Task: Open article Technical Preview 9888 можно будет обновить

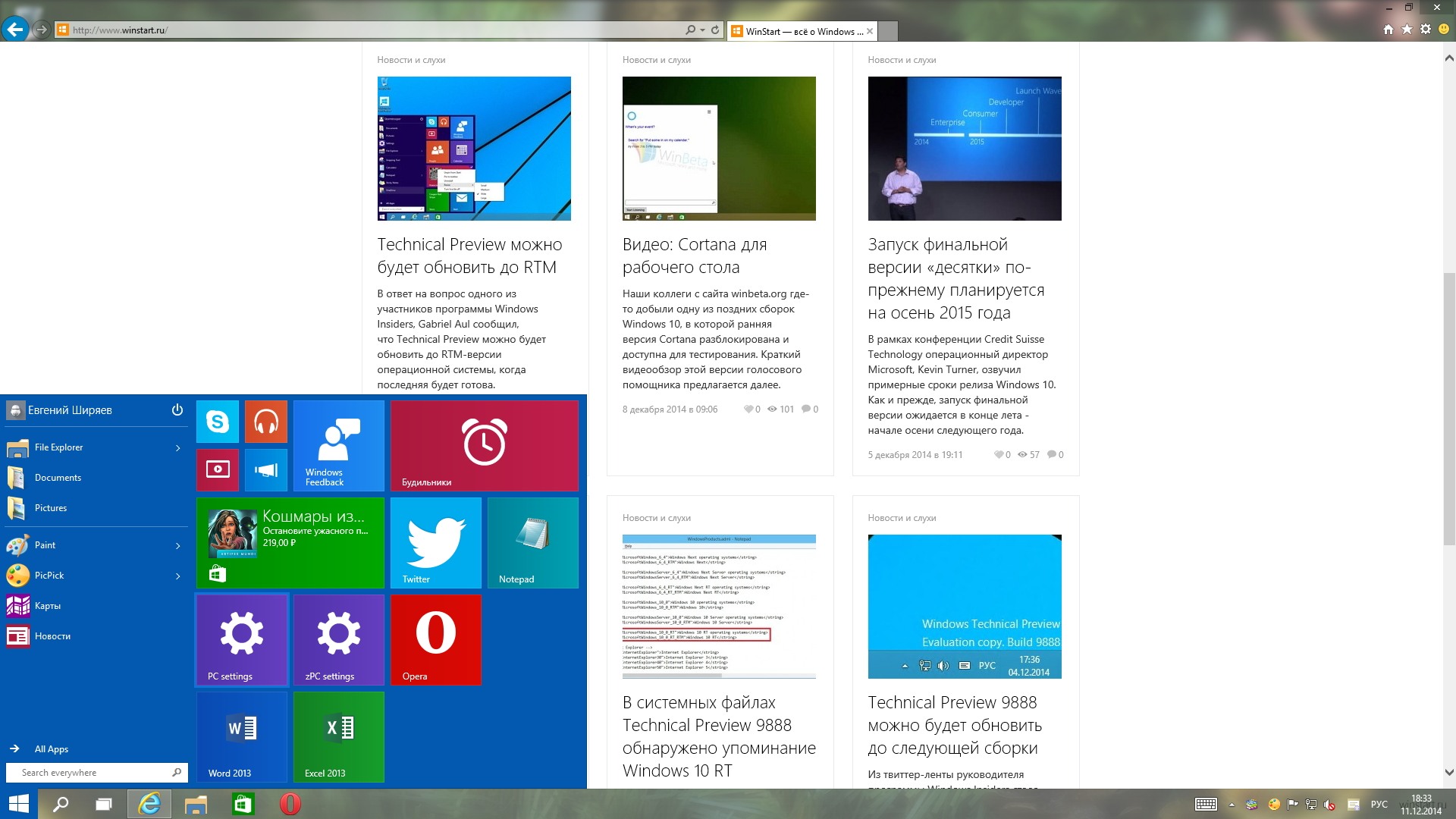Action: point(955,725)
